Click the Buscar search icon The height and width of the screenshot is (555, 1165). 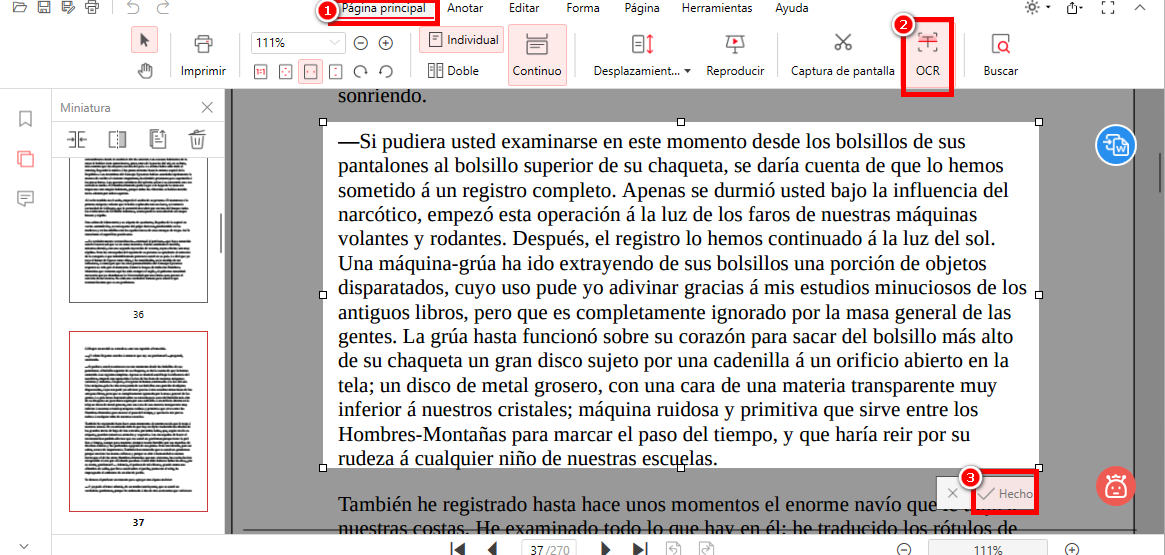[1000, 44]
